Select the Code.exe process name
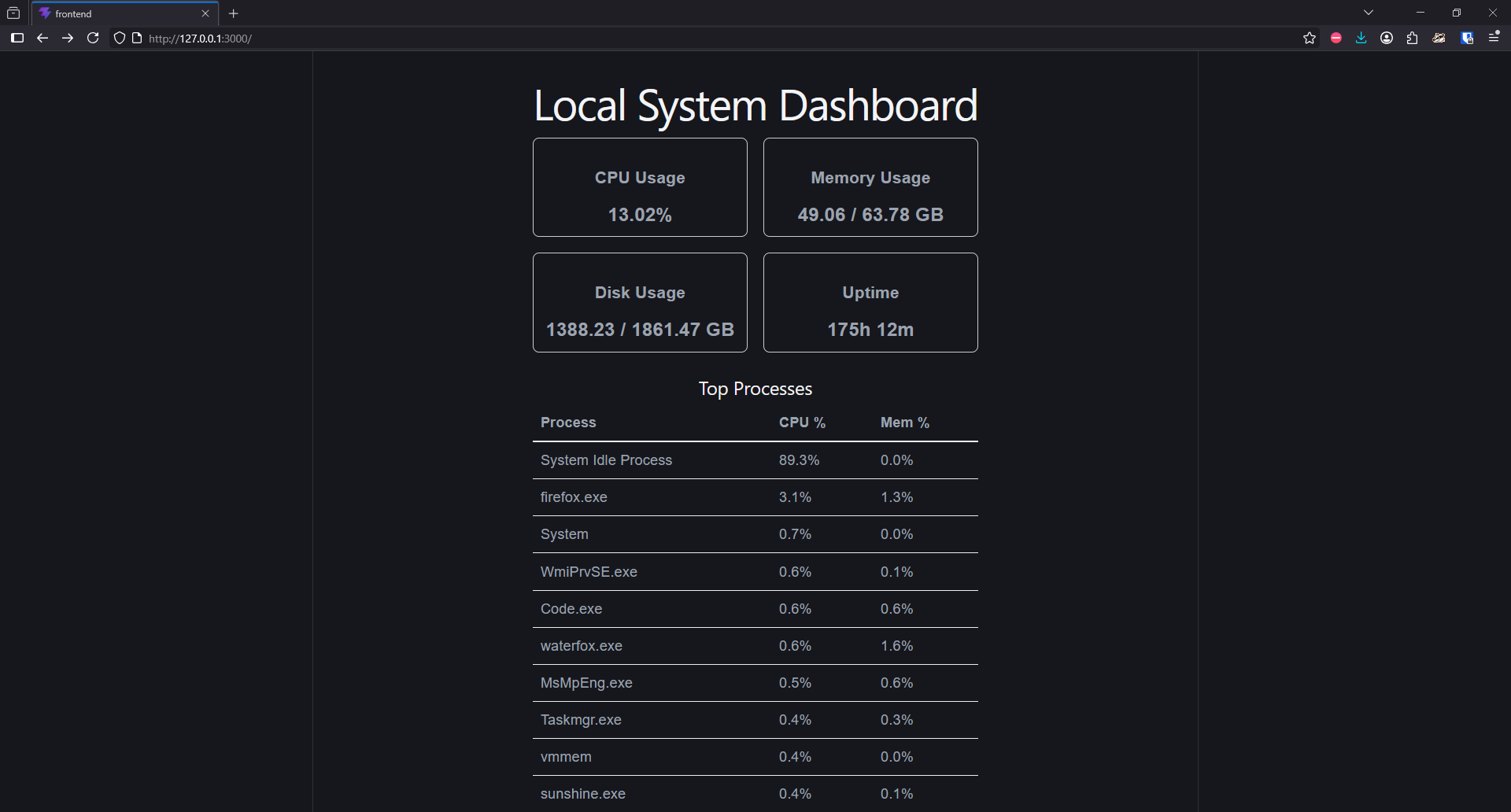Viewport: 1511px width, 812px height. (x=571, y=609)
